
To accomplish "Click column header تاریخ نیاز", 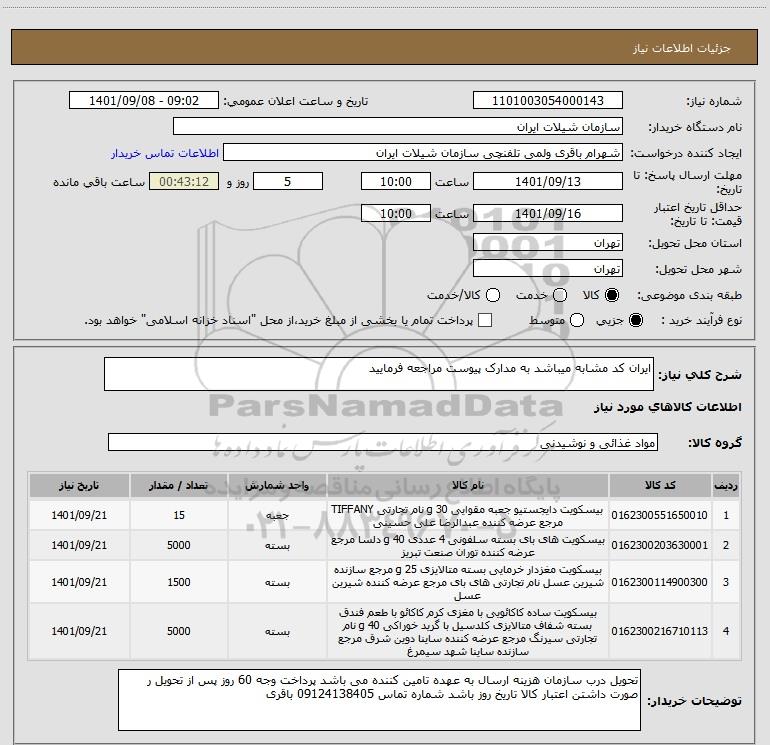I will 79,485.
